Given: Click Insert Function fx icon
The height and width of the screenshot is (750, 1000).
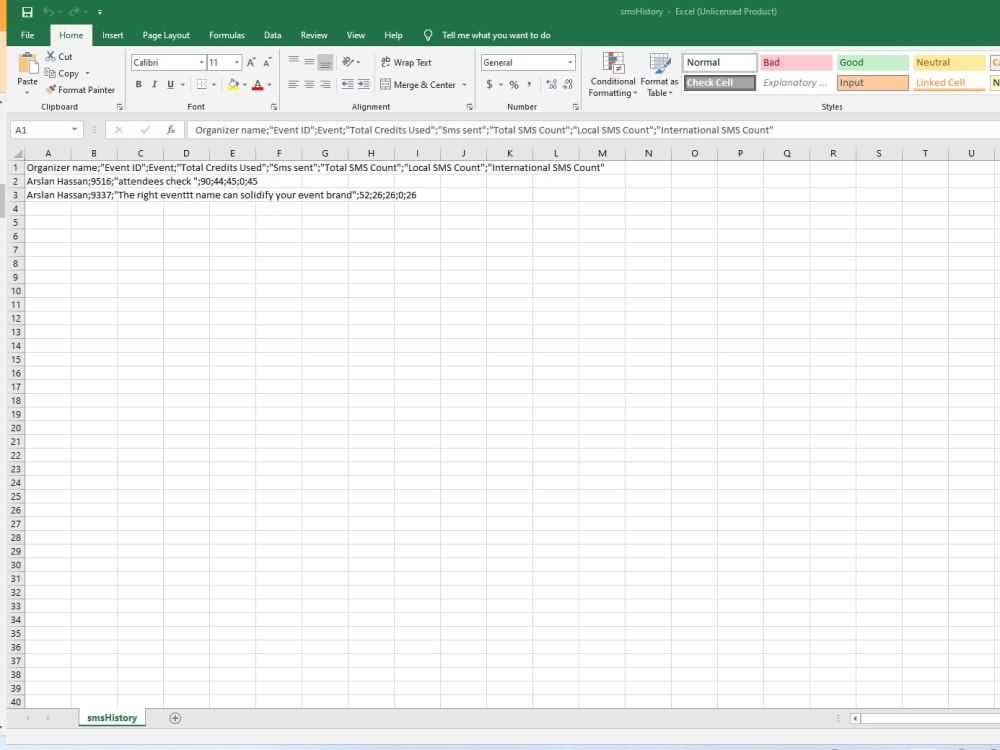Looking at the screenshot, I should tap(171, 129).
